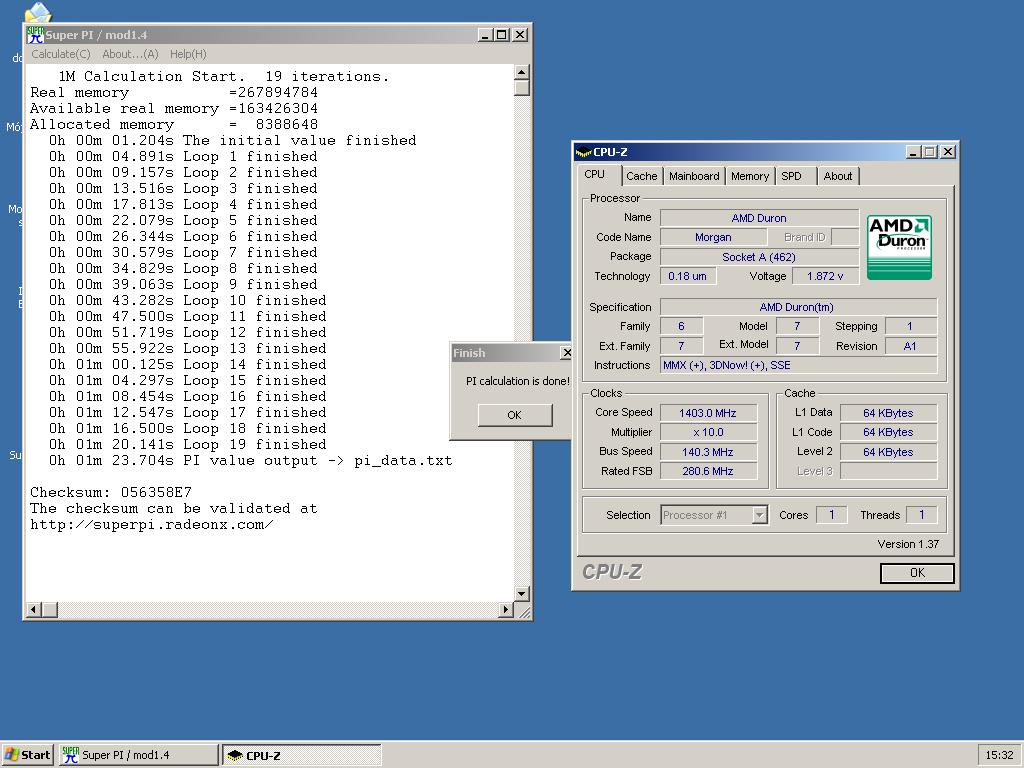Click the L1 Data value 64 KBytes
Viewport: 1024px width, 768px height.
[x=888, y=413]
